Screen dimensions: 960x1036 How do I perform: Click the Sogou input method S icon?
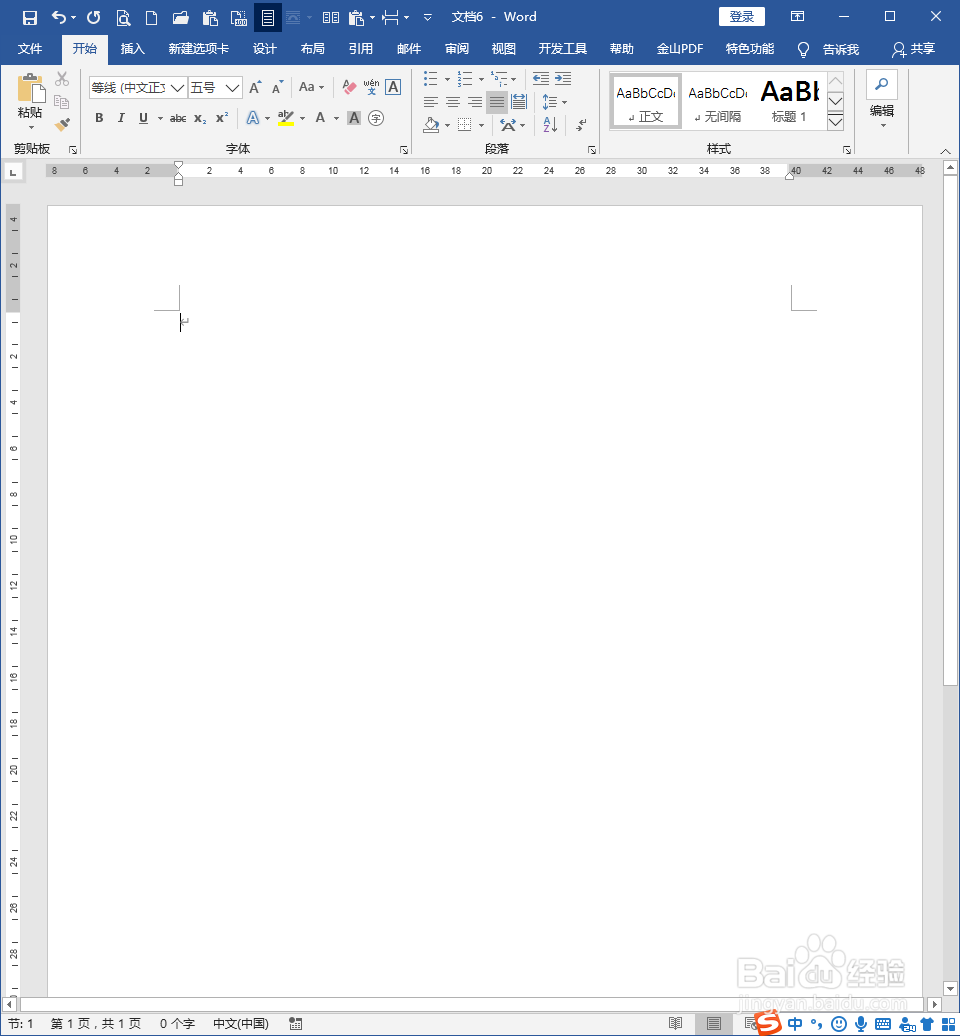click(768, 1023)
